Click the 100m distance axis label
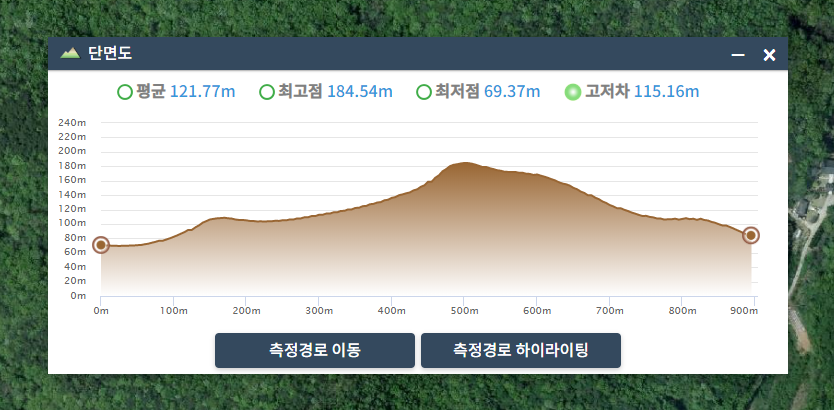The image size is (834, 410). pos(173,311)
